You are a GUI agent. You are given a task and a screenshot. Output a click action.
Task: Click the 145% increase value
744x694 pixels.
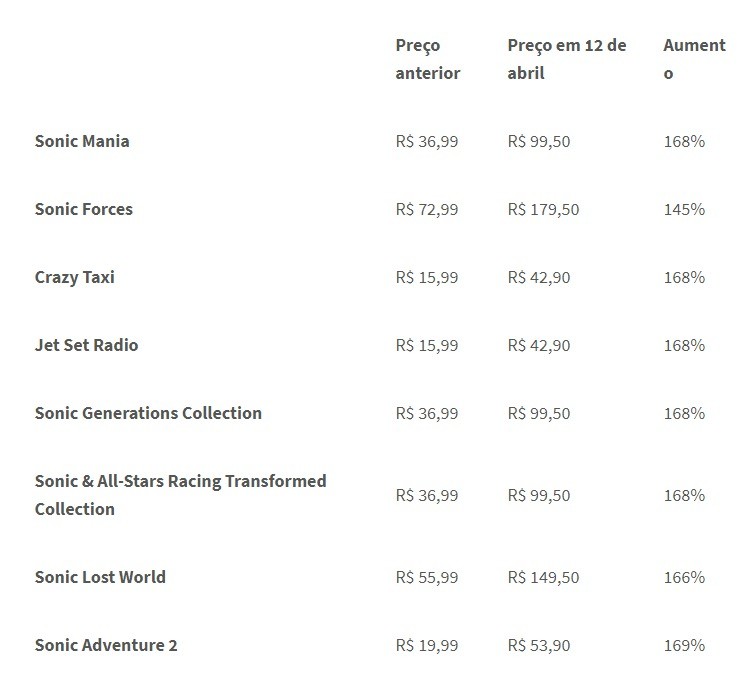click(684, 209)
